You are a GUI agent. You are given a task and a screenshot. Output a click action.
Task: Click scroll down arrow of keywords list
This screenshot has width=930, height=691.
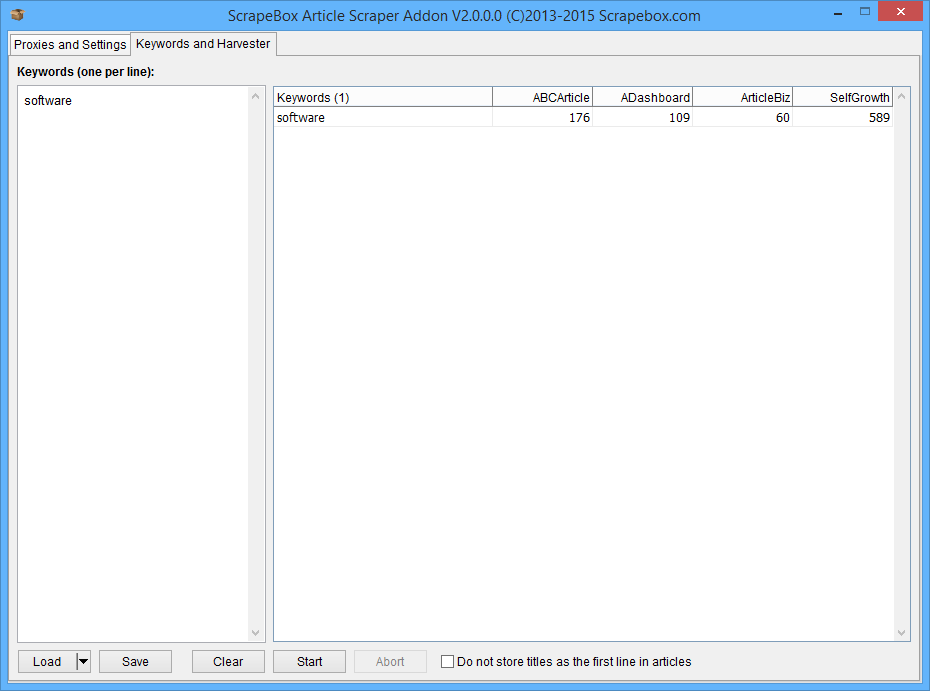(x=256, y=632)
